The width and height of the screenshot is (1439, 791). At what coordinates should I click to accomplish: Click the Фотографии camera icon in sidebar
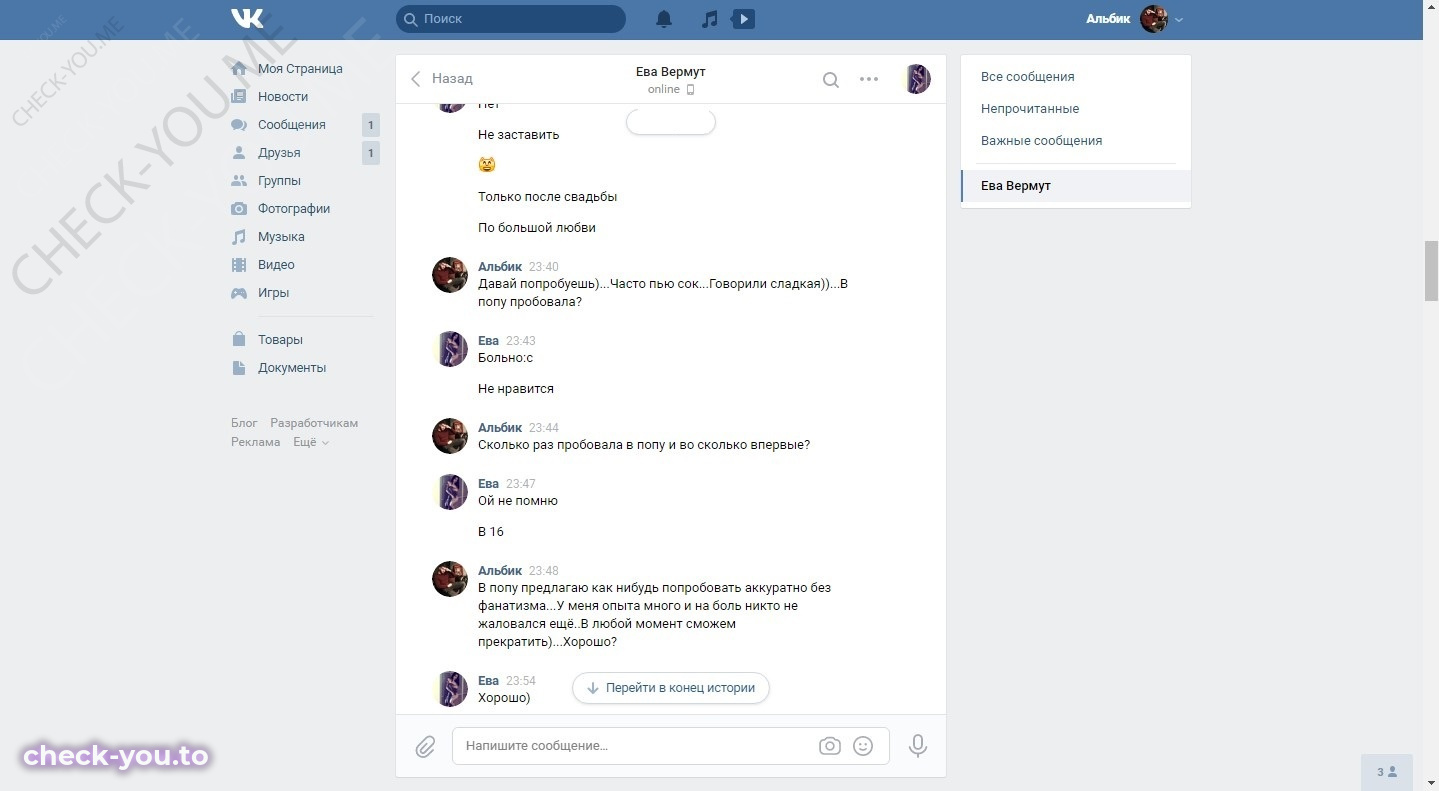coord(239,209)
